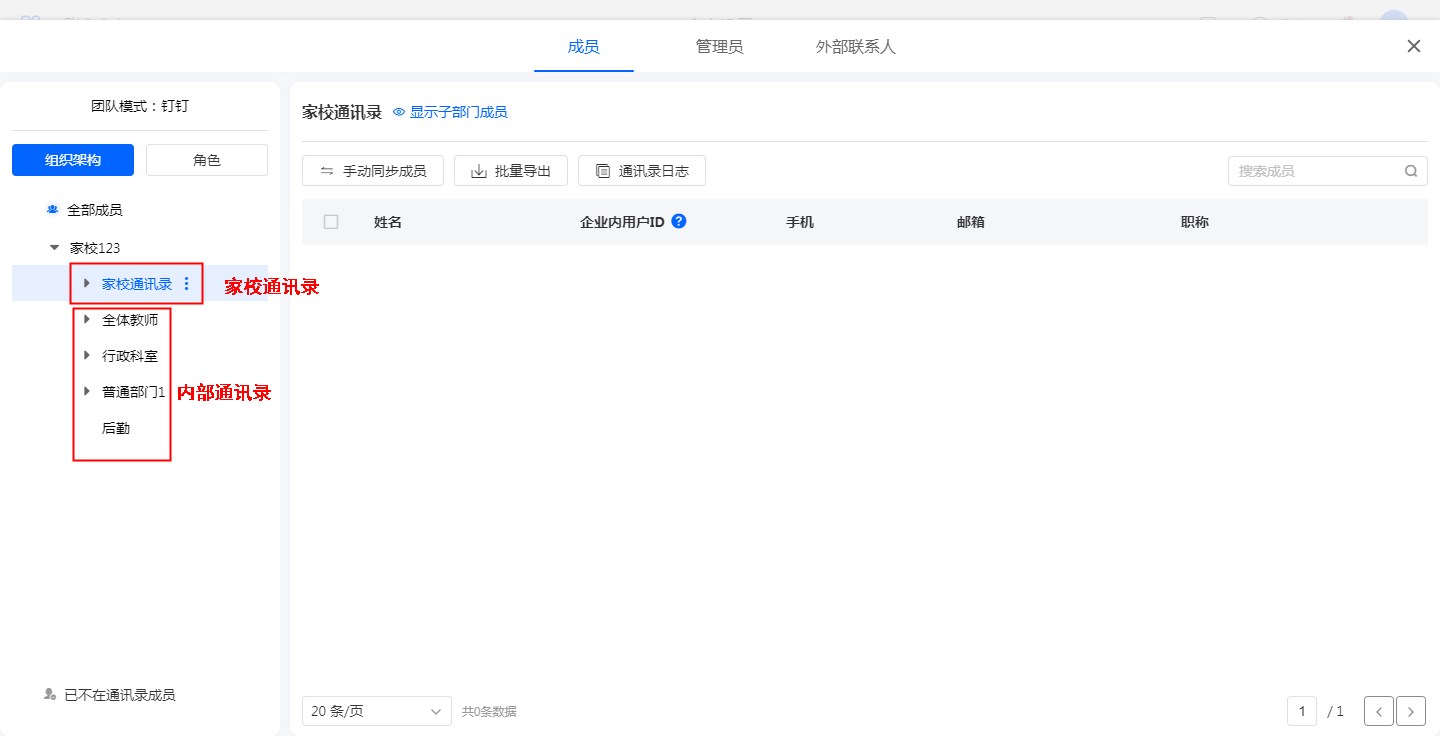Click the search magnifier icon
This screenshot has width=1440, height=736.
coord(1410,171)
